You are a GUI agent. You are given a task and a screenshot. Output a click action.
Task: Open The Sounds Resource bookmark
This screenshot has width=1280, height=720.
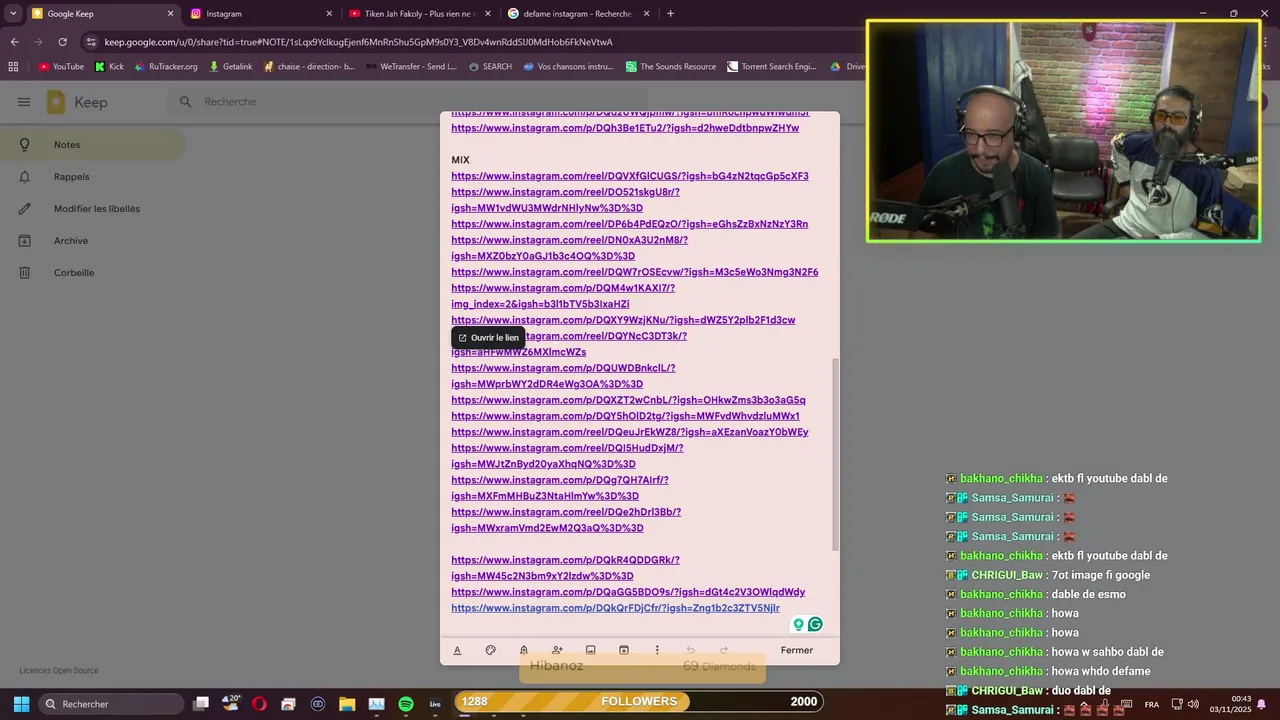point(671,67)
